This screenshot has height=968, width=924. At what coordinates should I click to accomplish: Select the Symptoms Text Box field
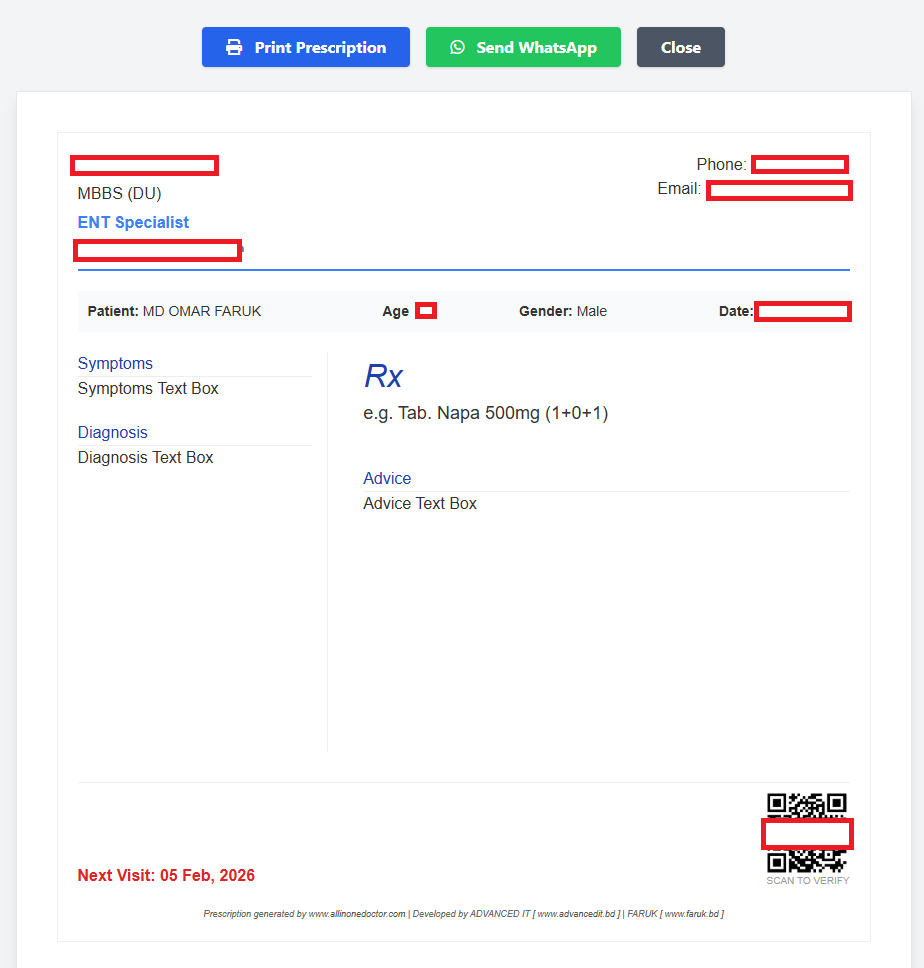tap(148, 388)
